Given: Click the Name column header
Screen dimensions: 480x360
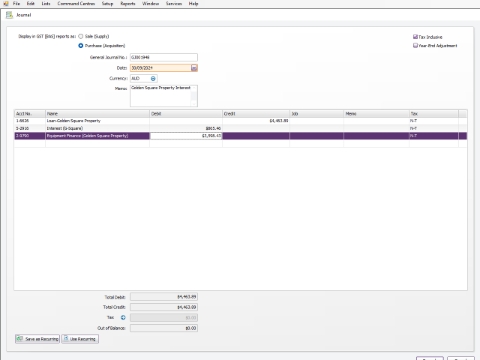Looking at the screenshot, I should pos(97,114).
